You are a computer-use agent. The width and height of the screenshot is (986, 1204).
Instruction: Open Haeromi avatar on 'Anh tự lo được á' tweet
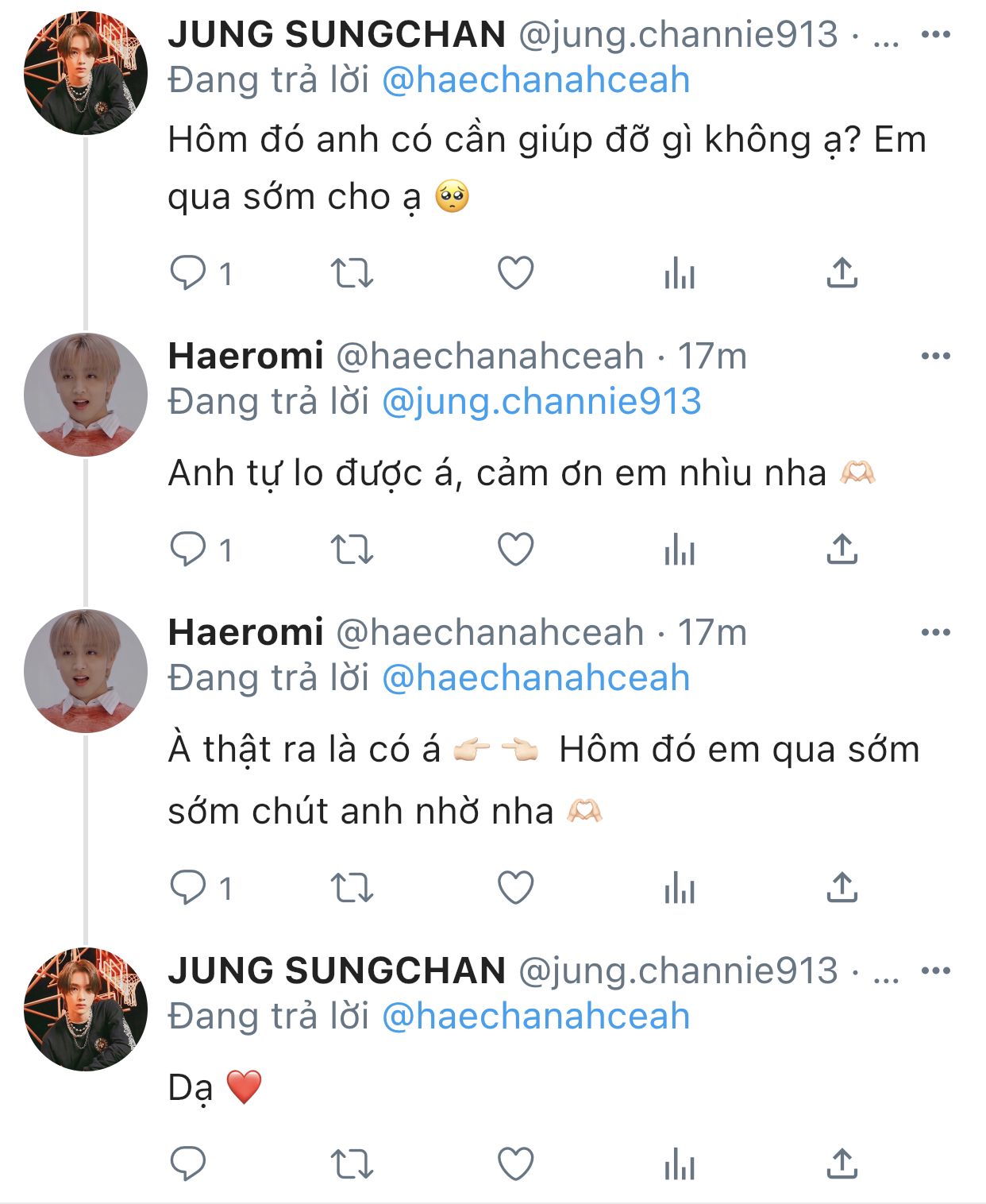click(x=86, y=395)
